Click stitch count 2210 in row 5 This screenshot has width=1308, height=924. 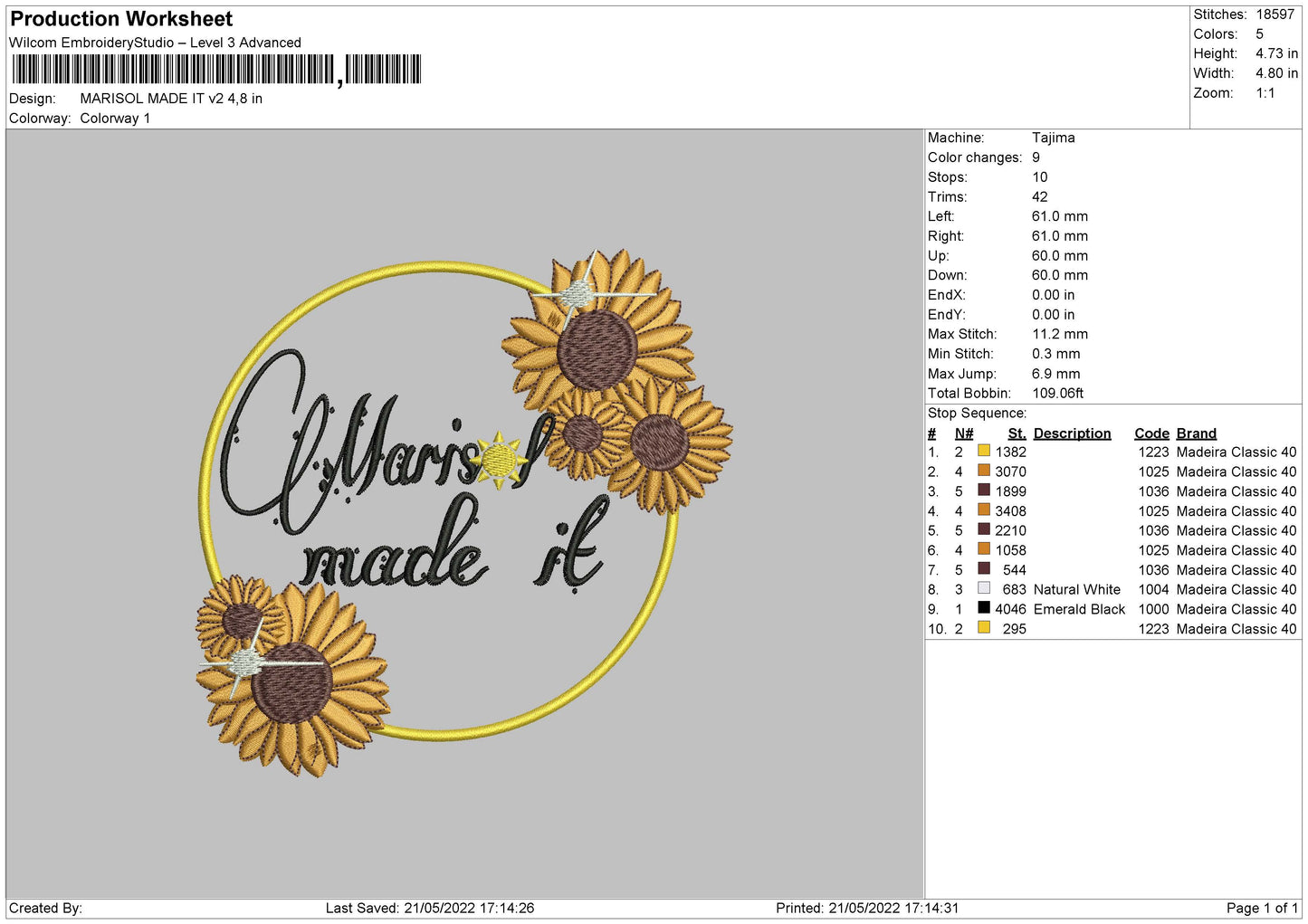[1011, 531]
